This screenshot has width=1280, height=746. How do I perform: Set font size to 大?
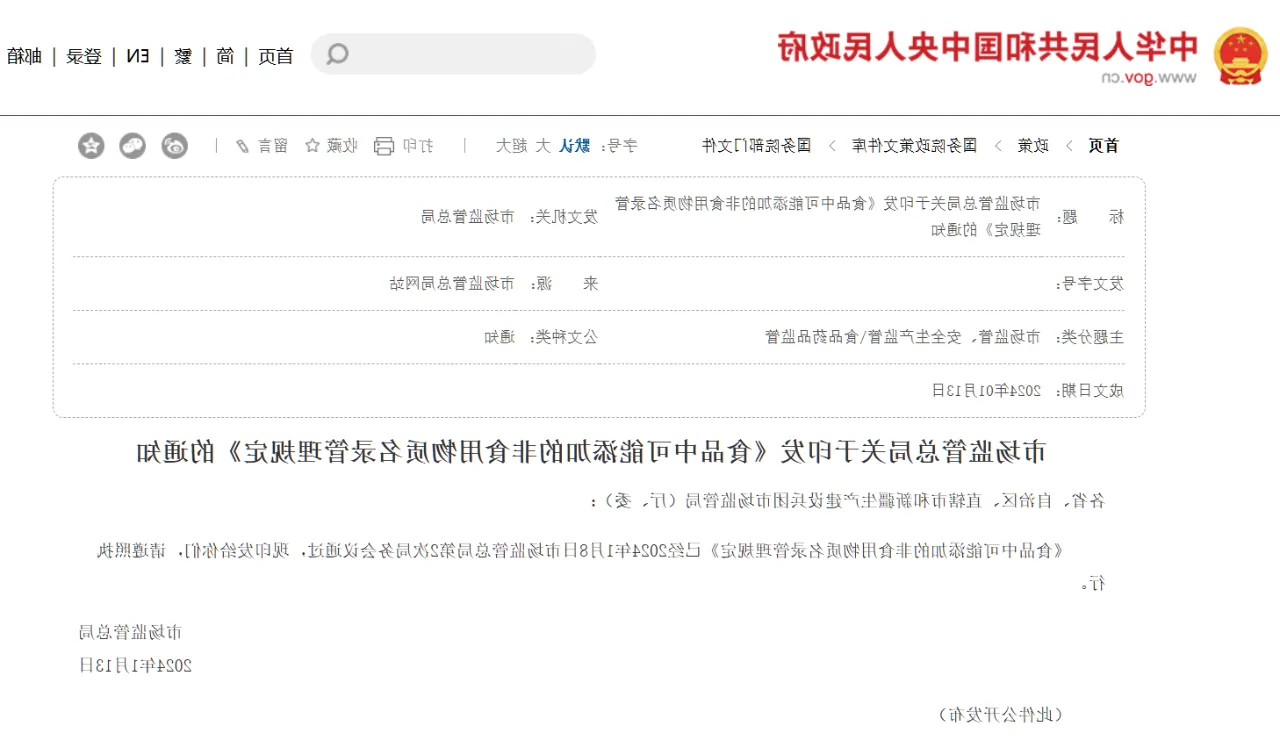(x=543, y=146)
